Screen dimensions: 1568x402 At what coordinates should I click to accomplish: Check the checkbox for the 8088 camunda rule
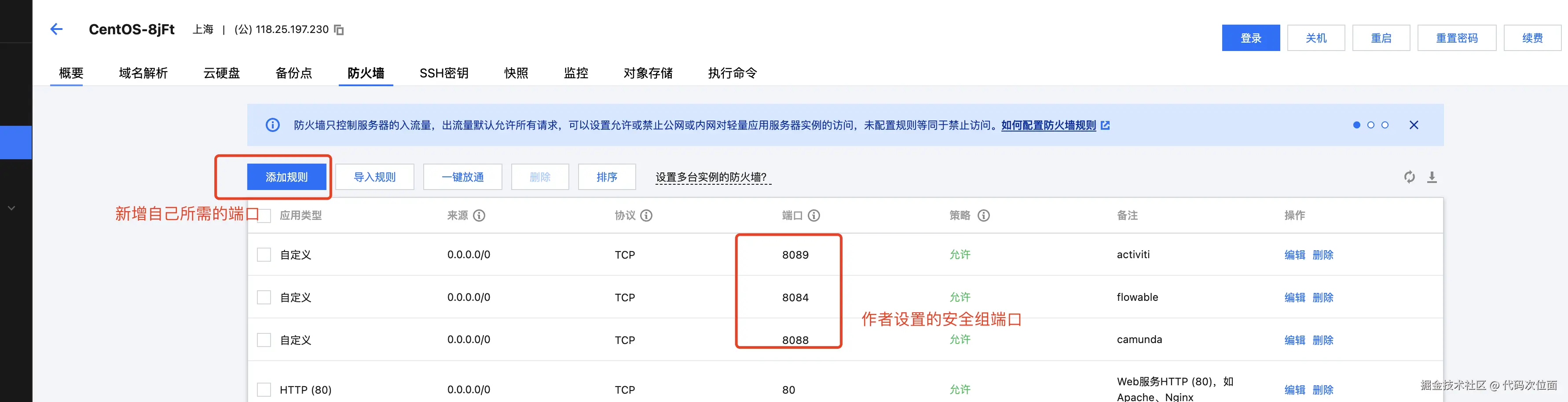coord(264,340)
